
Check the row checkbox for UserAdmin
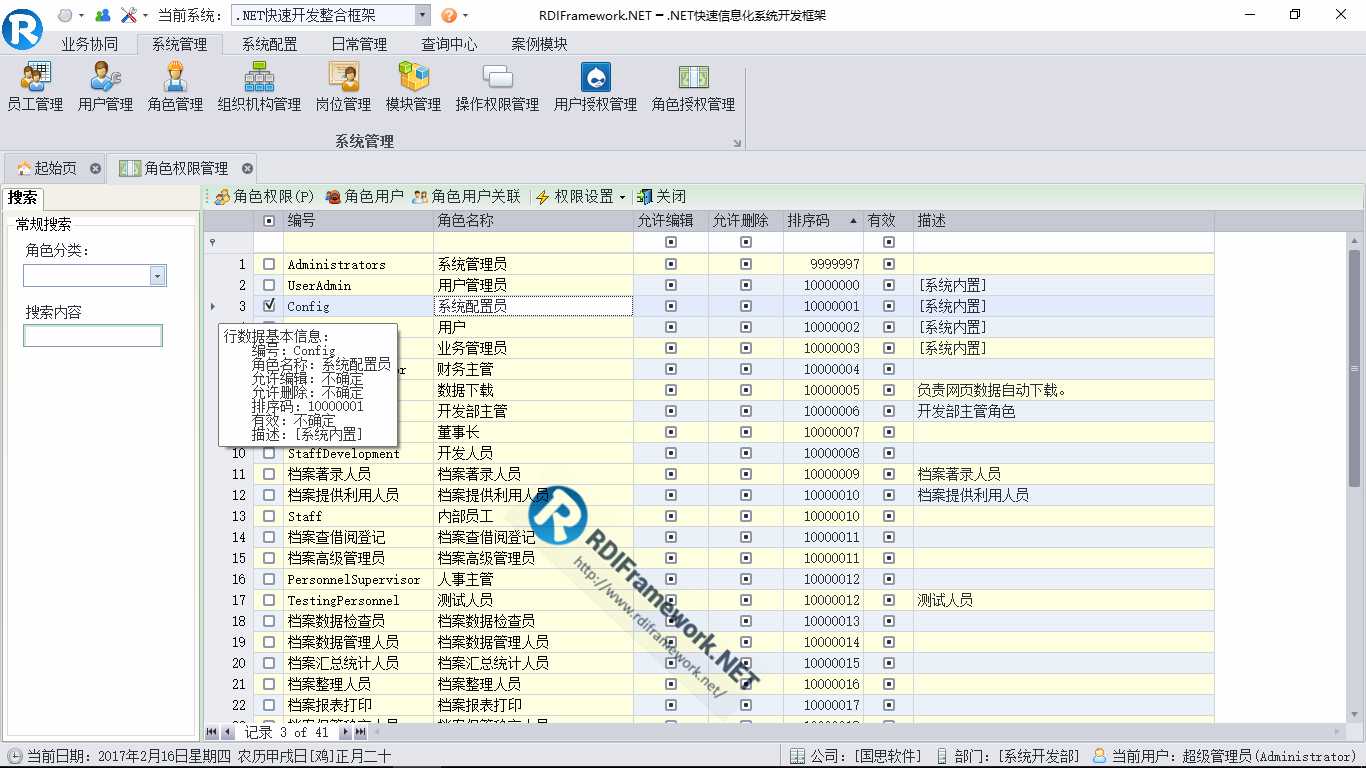268,286
